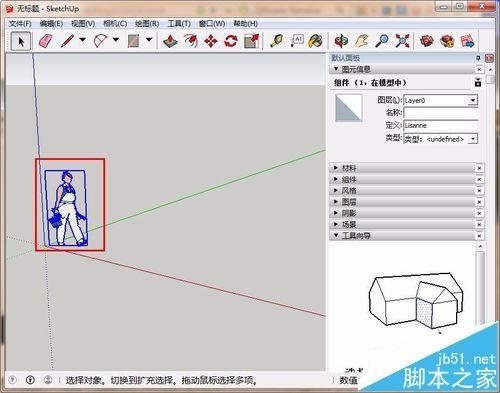500x393 pixels.
Task: Open the 类型 undefined type dropdown
Action: coord(472,139)
